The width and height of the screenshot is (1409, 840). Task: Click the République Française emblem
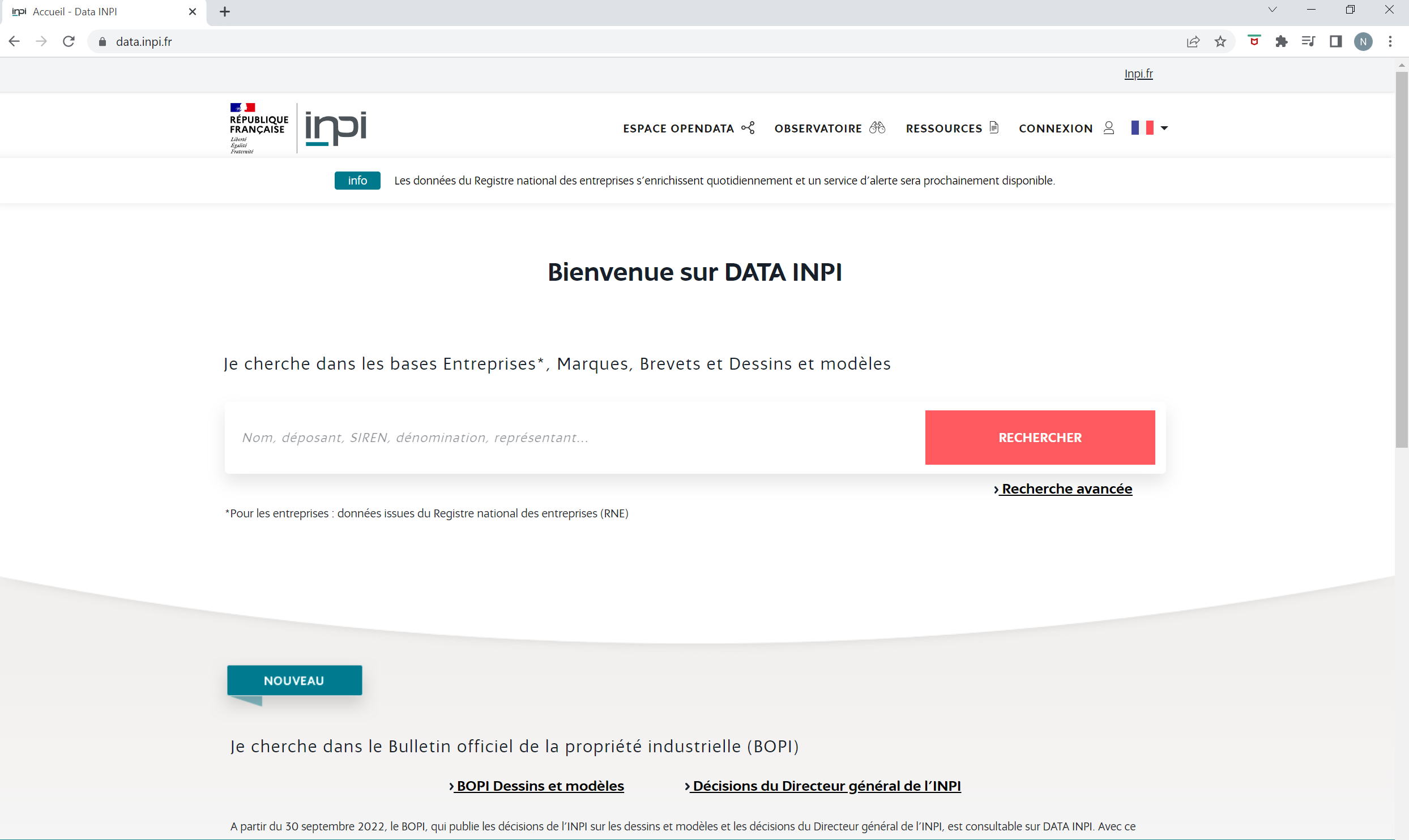(259, 128)
